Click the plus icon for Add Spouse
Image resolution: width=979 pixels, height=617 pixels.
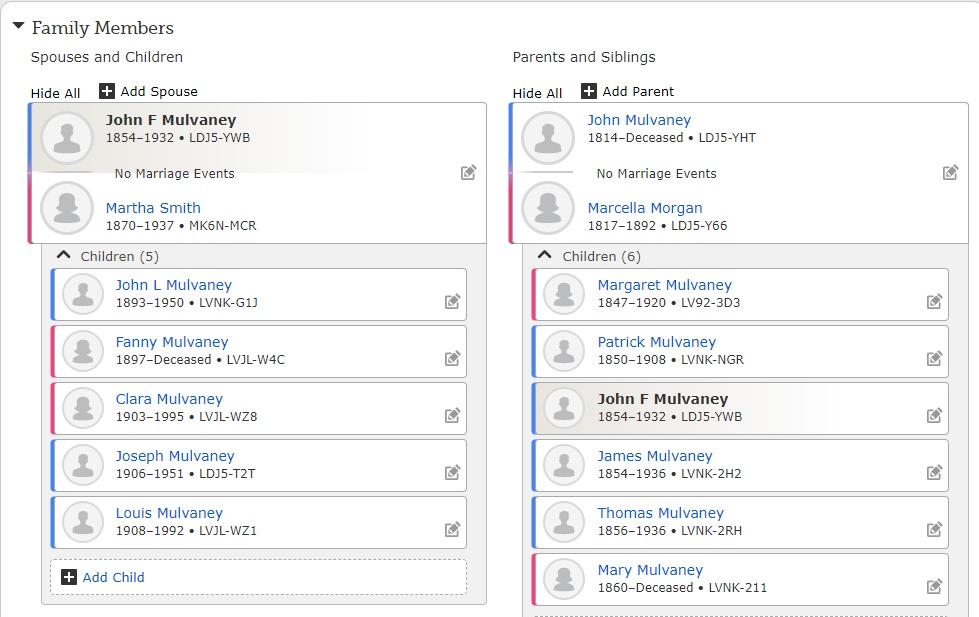[107, 91]
